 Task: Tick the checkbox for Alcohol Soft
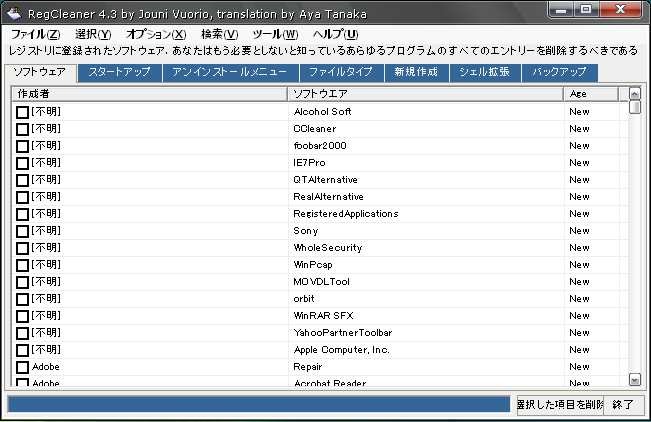[x=22, y=112]
